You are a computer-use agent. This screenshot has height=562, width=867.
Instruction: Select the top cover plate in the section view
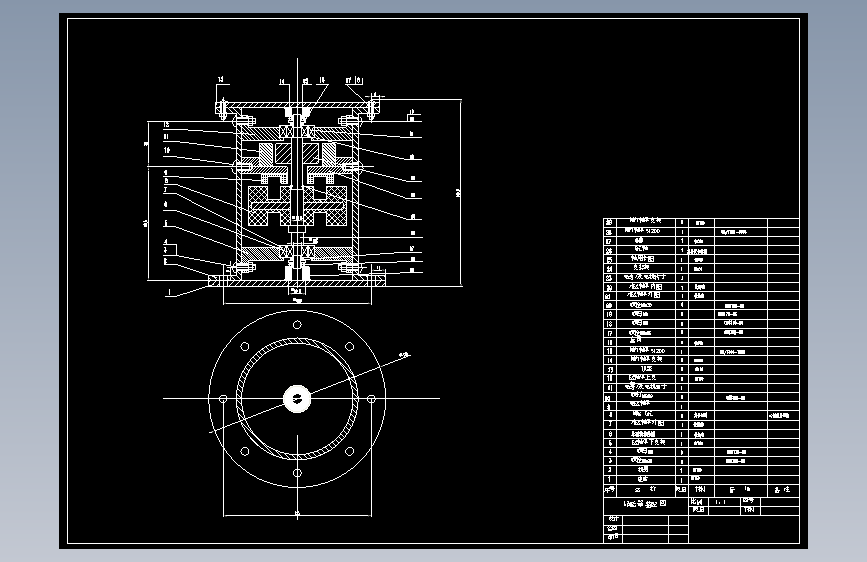point(297,105)
